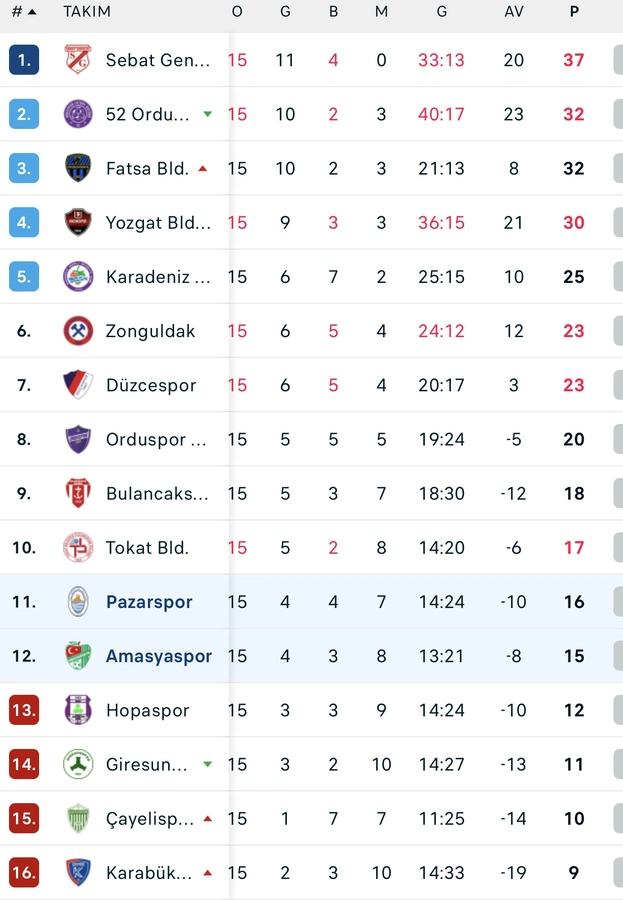623x900 pixels.
Task: Click the Düzcespor shield crest
Action: 78,385
